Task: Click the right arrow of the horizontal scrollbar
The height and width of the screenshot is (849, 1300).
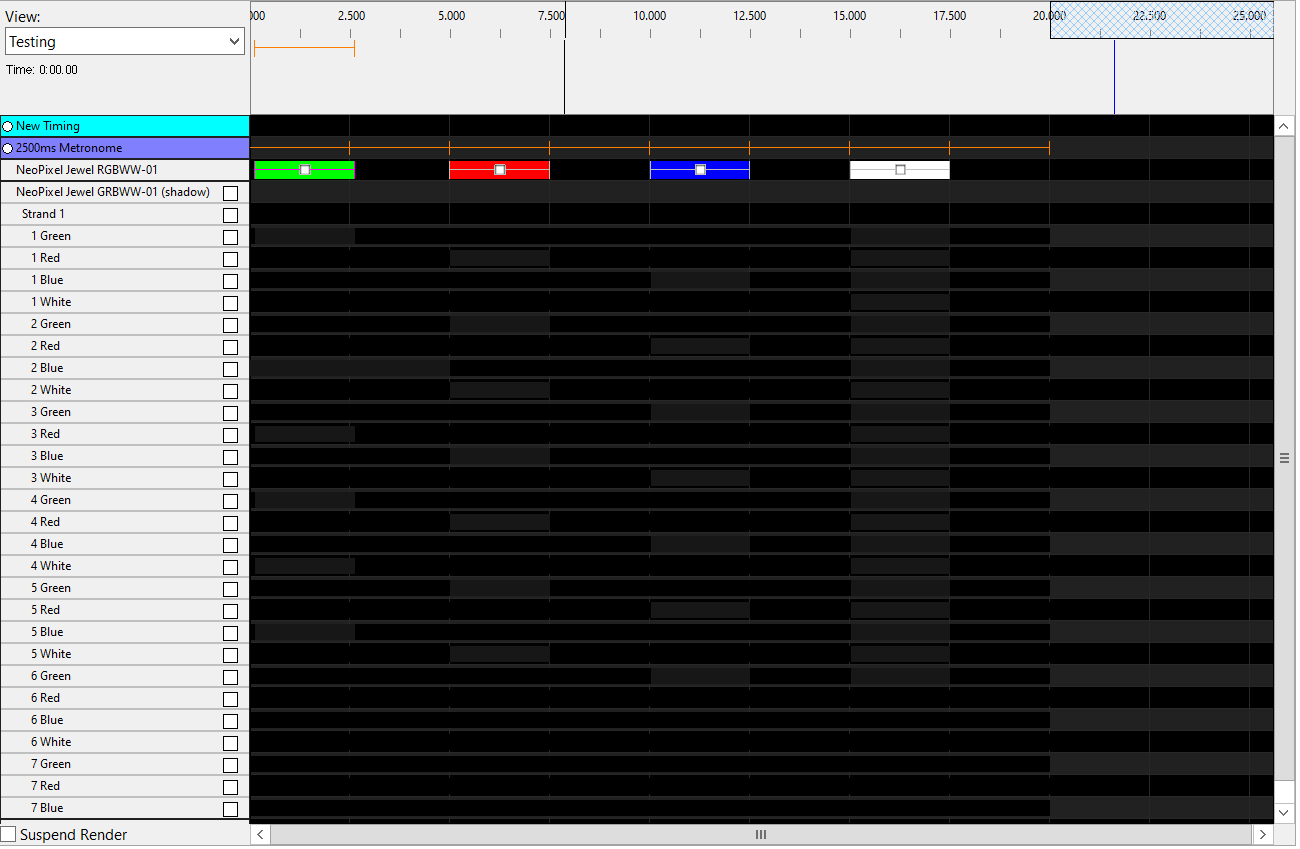Action: pyautogui.click(x=1263, y=834)
